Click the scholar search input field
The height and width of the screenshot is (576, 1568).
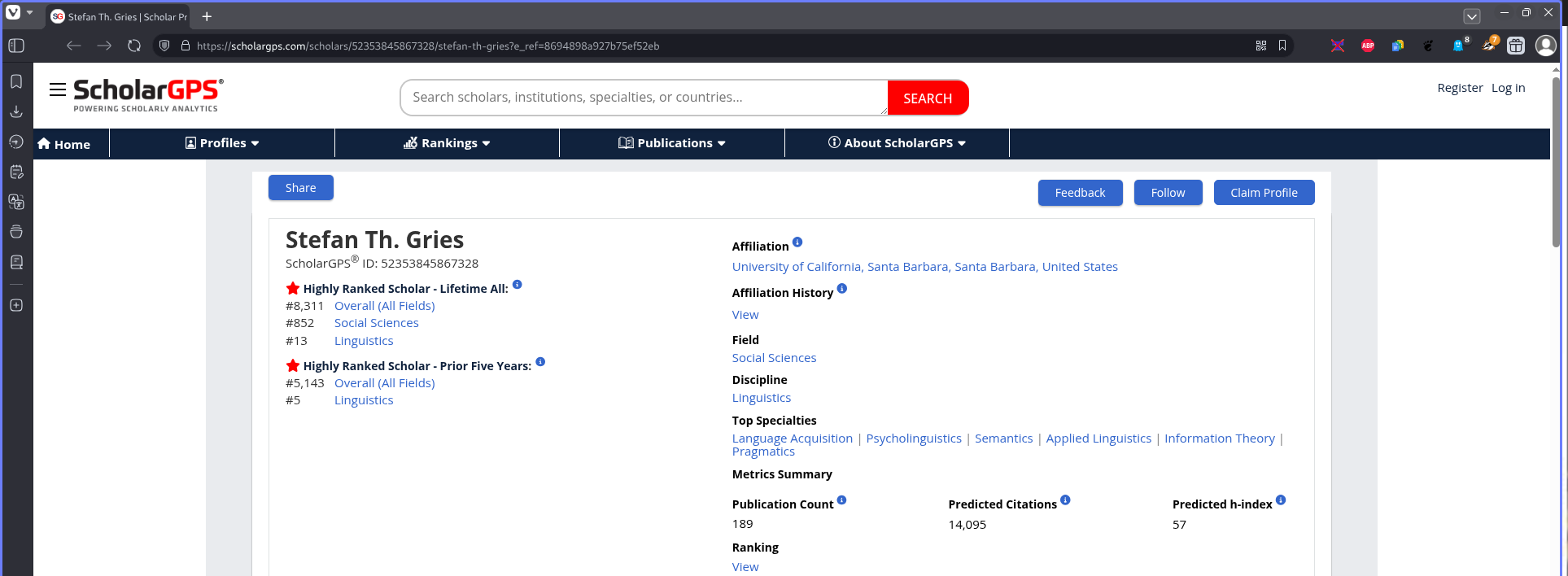tap(643, 98)
